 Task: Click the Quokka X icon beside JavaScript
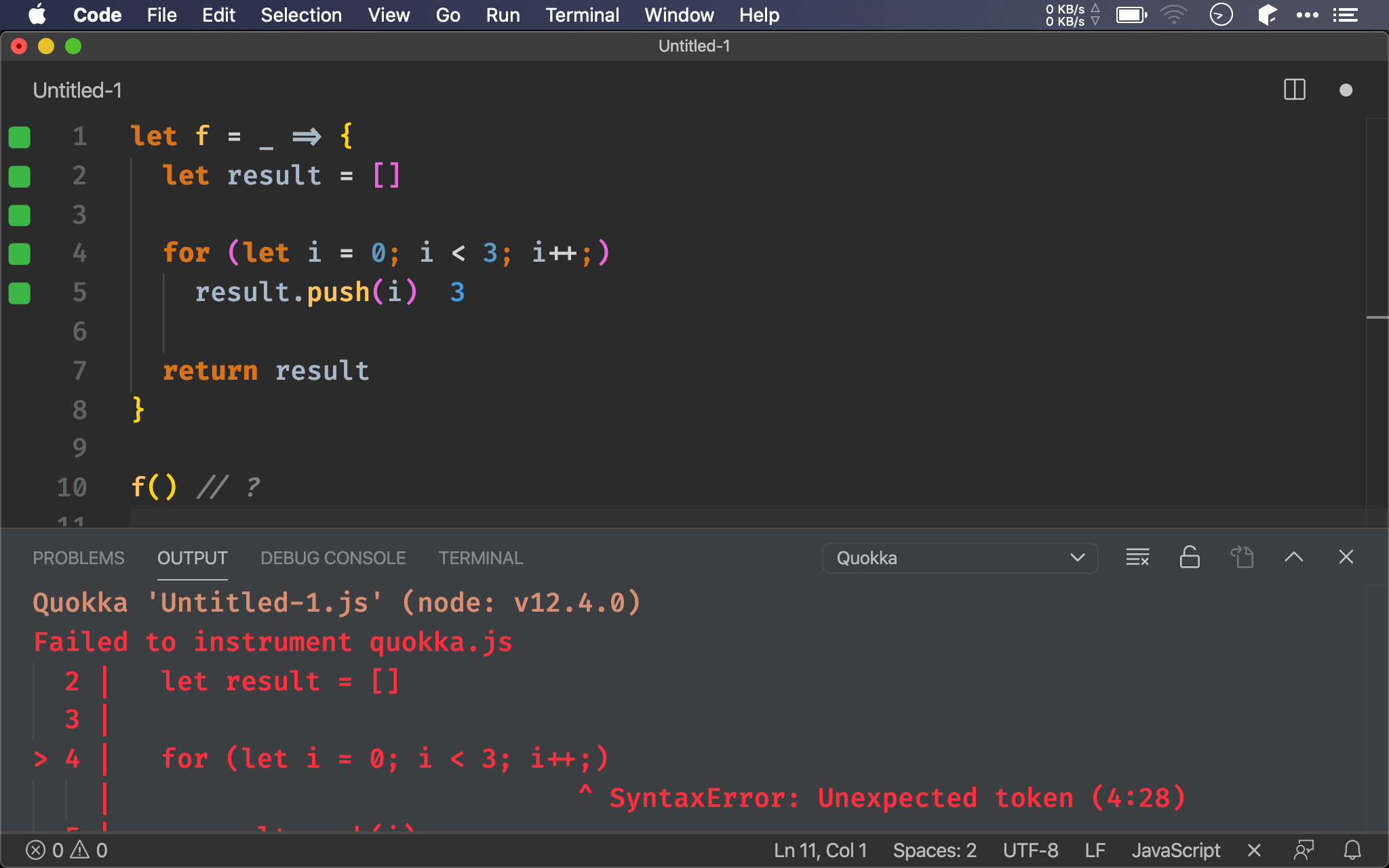pos(1254,850)
